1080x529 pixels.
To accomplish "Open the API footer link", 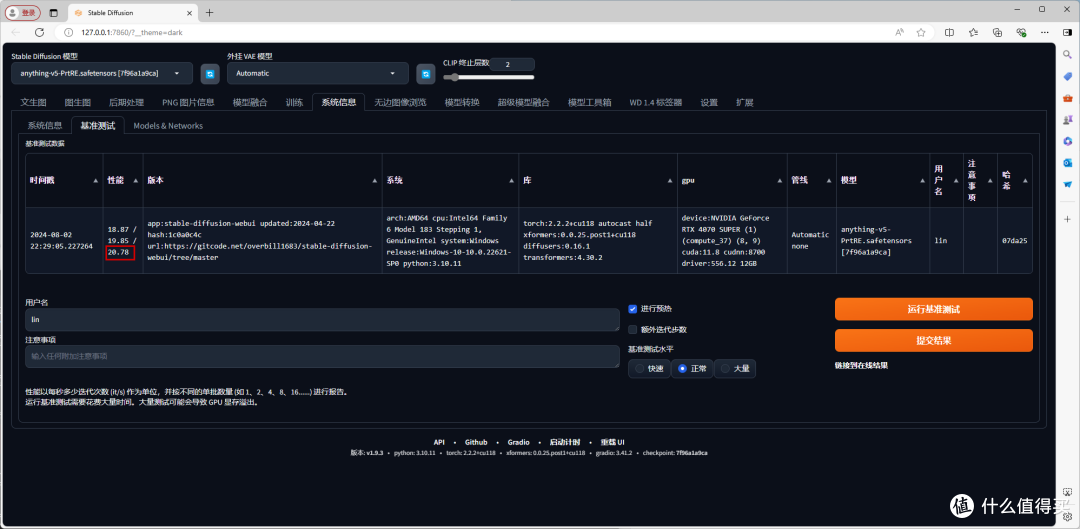I will [439, 442].
